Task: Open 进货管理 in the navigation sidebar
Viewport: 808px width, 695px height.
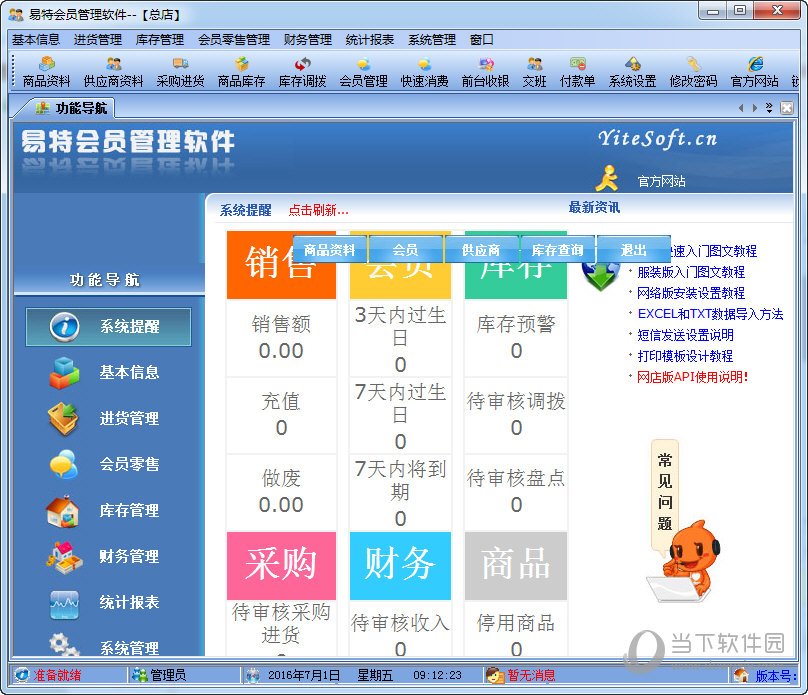Action: tap(129, 418)
